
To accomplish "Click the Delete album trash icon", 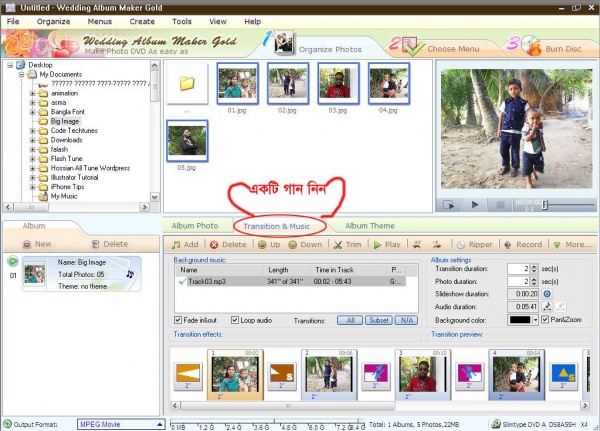I will pos(96,244).
